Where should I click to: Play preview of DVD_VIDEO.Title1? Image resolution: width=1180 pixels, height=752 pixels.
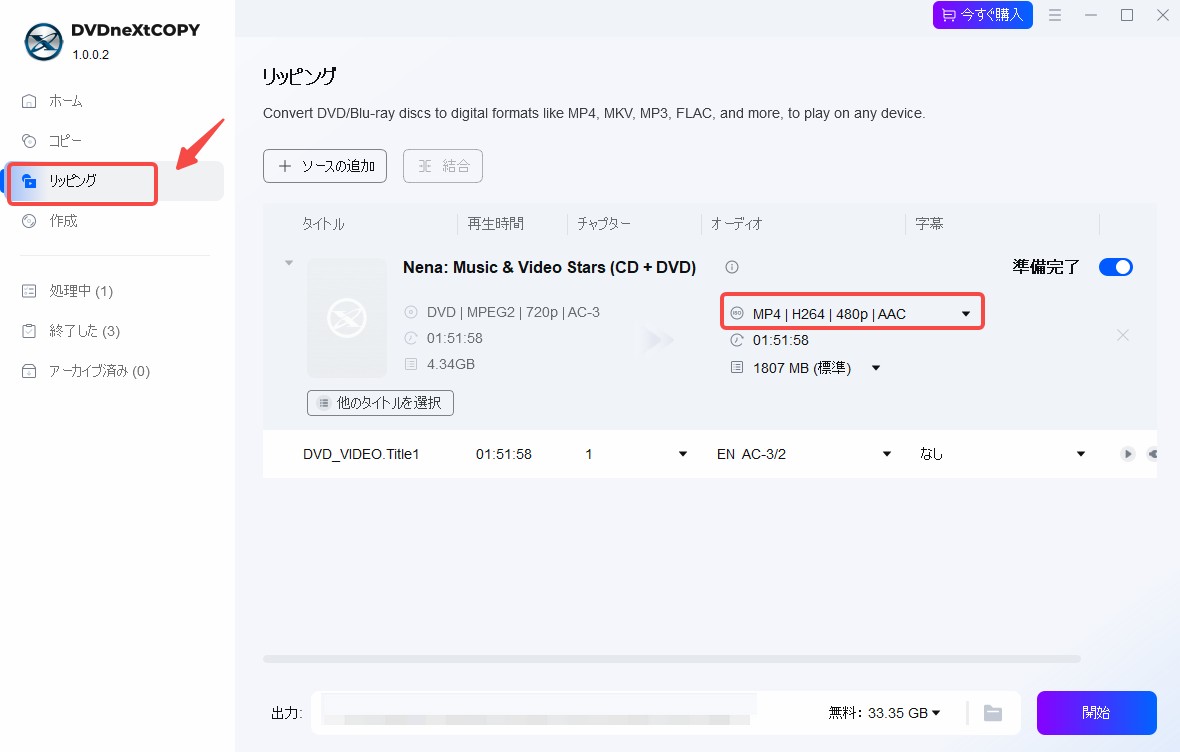tap(1127, 454)
